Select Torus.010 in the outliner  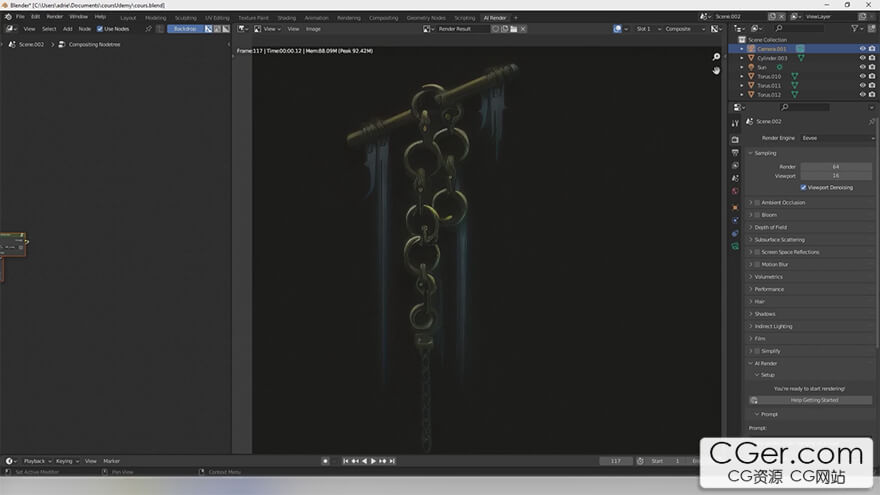pos(769,76)
